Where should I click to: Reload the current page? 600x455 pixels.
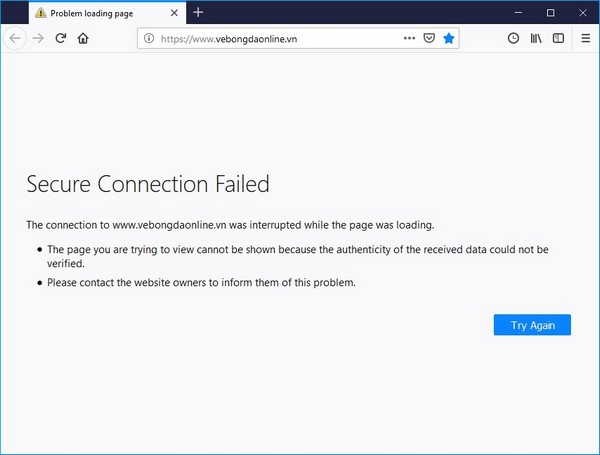(x=61, y=38)
